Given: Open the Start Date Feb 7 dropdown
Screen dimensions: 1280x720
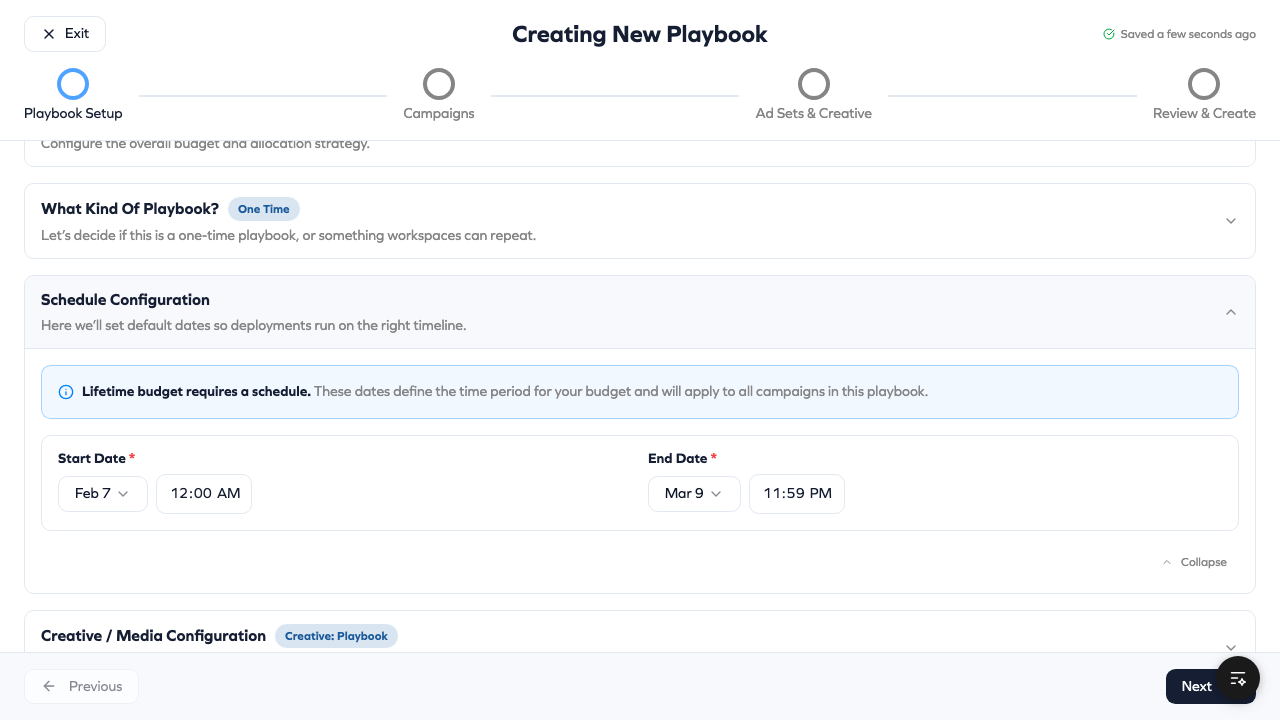Looking at the screenshot, I should pos(103,494).
